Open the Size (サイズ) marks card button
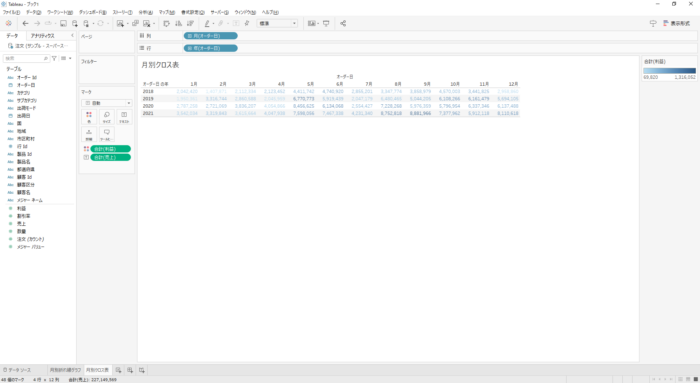The height and width of the screenshot is (383, 700). (107, 117)
